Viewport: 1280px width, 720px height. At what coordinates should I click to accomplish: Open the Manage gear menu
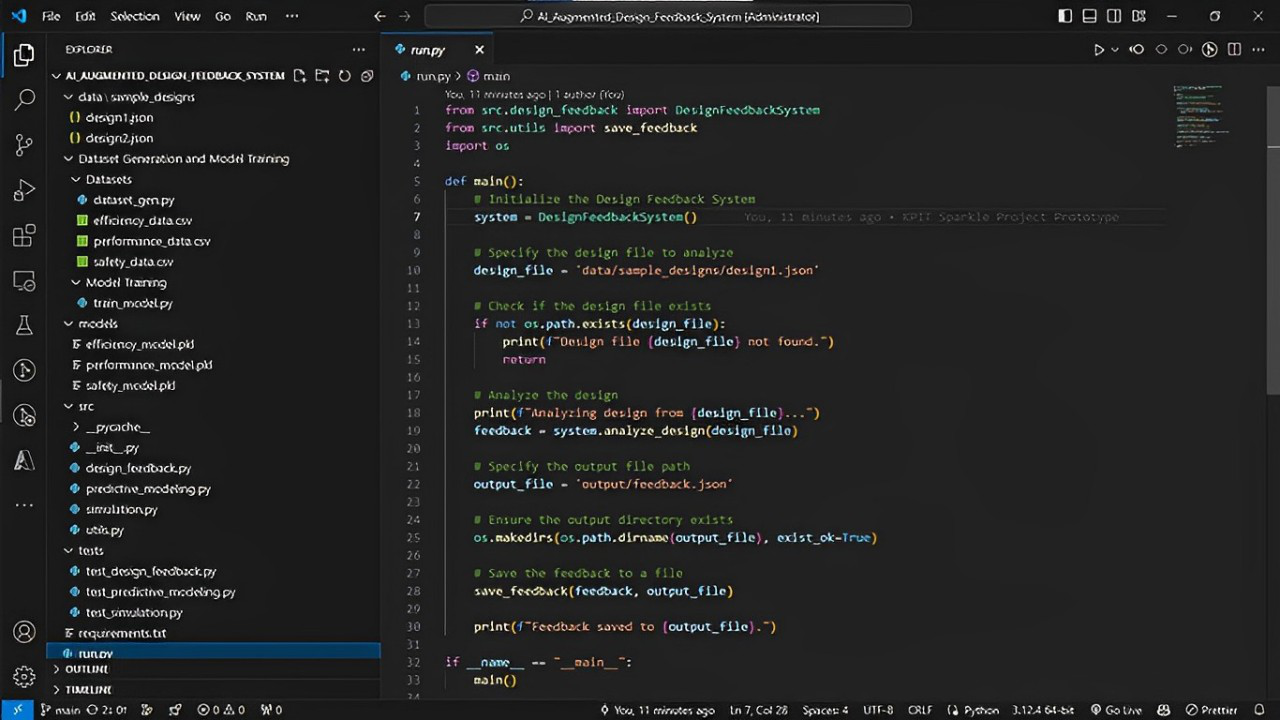pyautogui.click(x=24, y=677)
